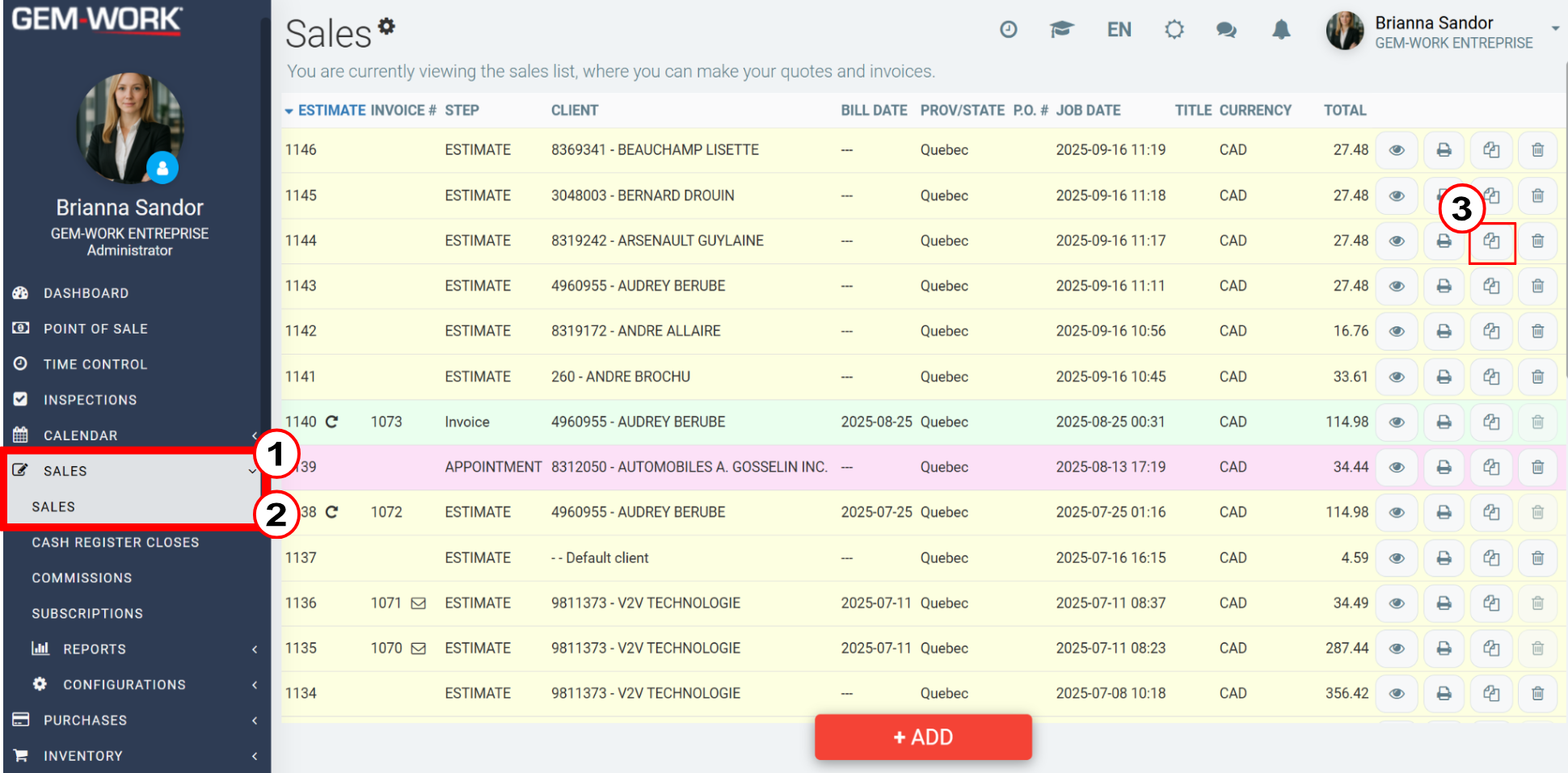This screenshot has height=773, width=1568.
Task: Click the envelope icon beside invoice 1071
Action: pos(418,603)
